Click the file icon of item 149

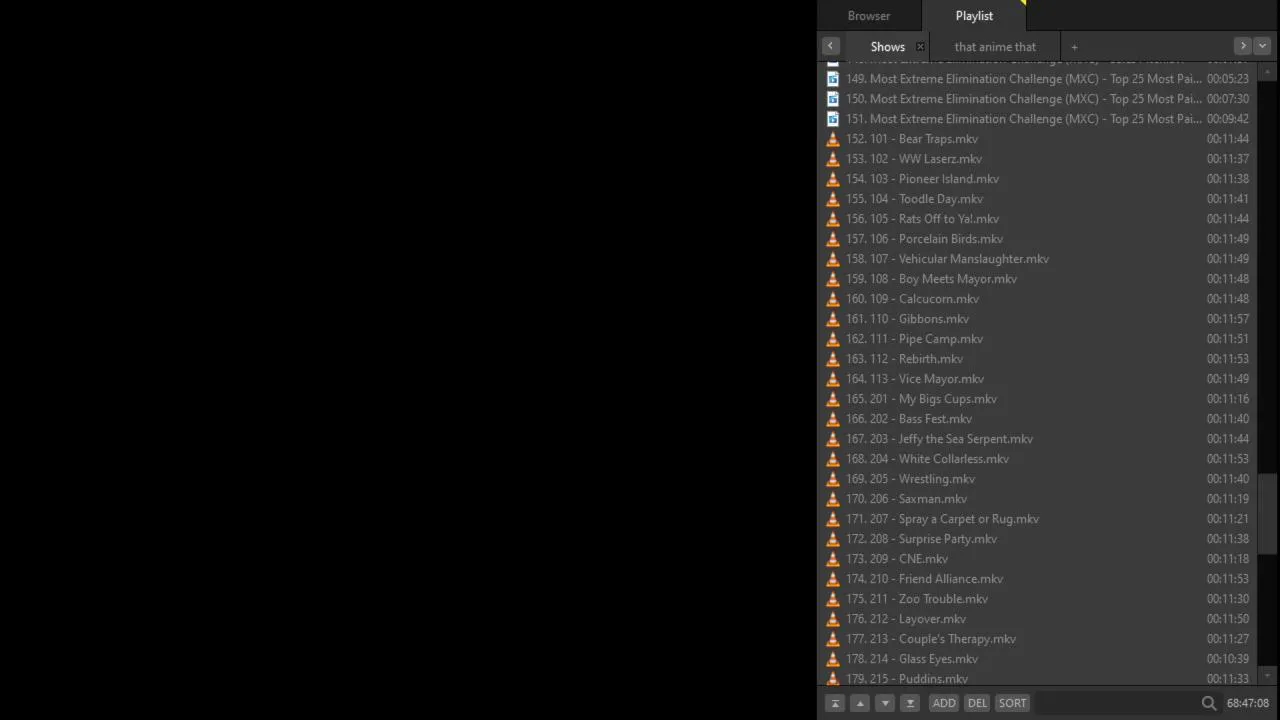(x=833, y=79)
